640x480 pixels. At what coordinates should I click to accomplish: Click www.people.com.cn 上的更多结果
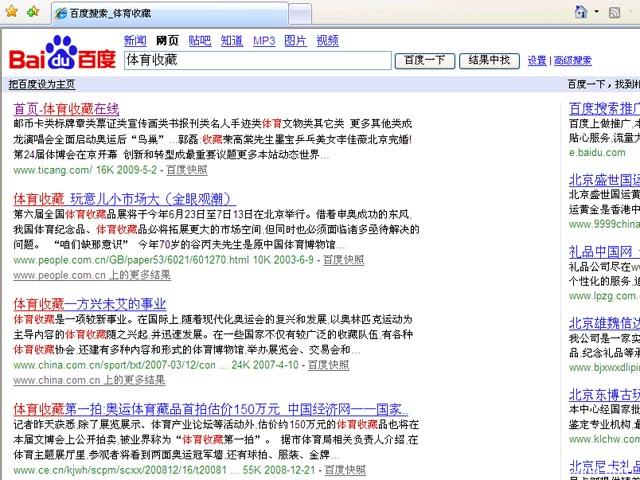click(92, 275)
